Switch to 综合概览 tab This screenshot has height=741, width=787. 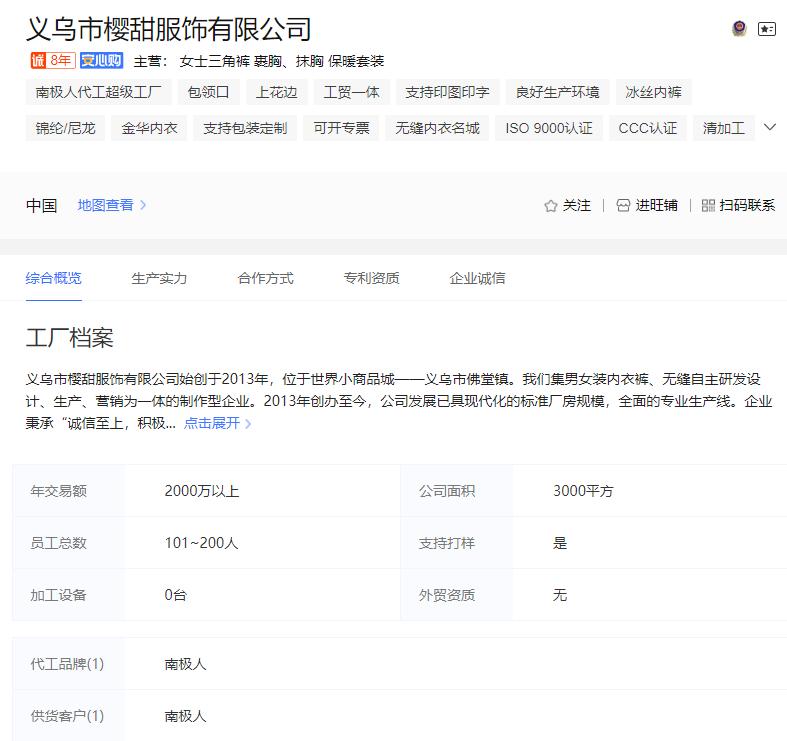pos(54,278)
